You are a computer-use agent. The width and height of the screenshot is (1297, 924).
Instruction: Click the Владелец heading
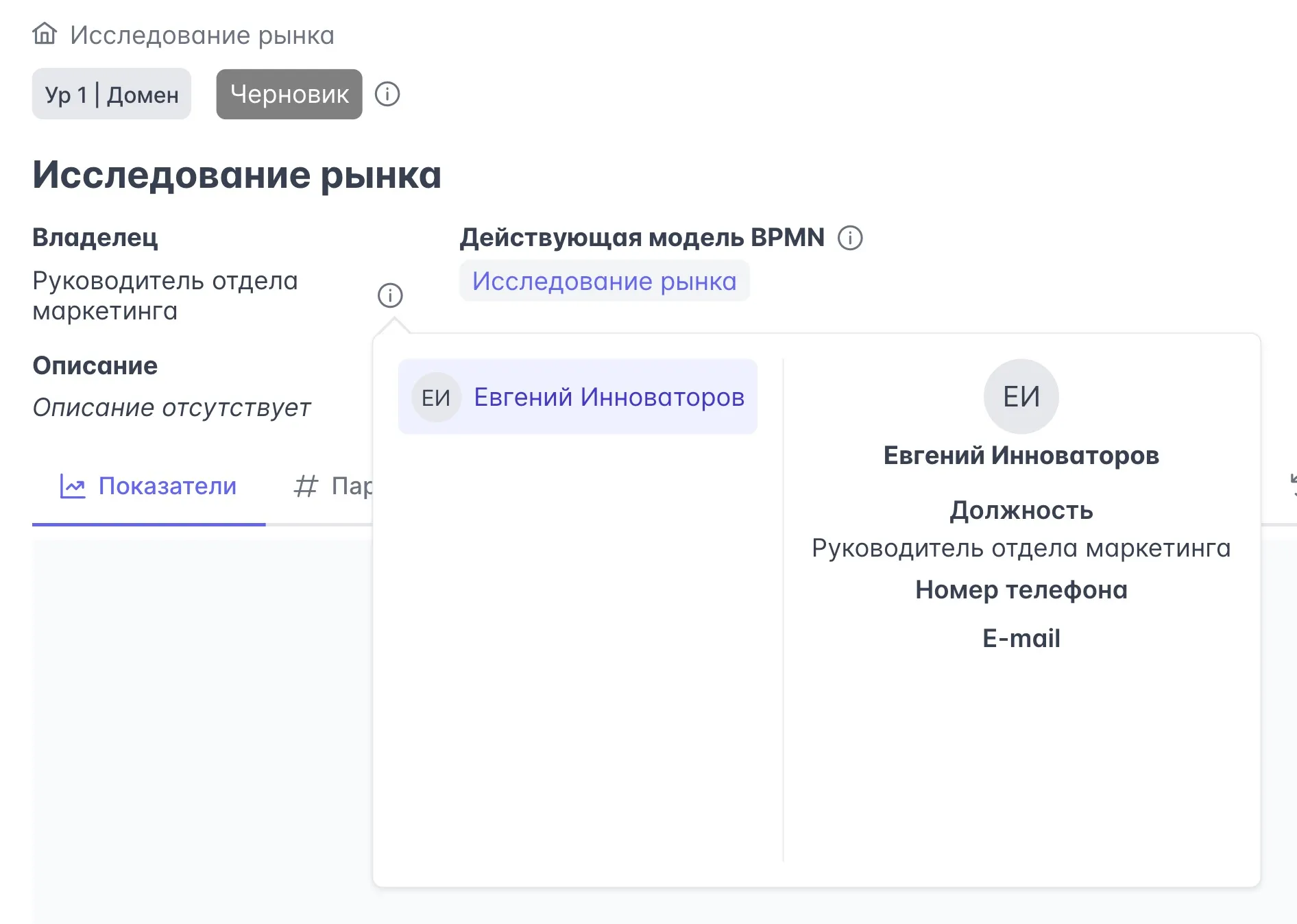click(95, 238)
